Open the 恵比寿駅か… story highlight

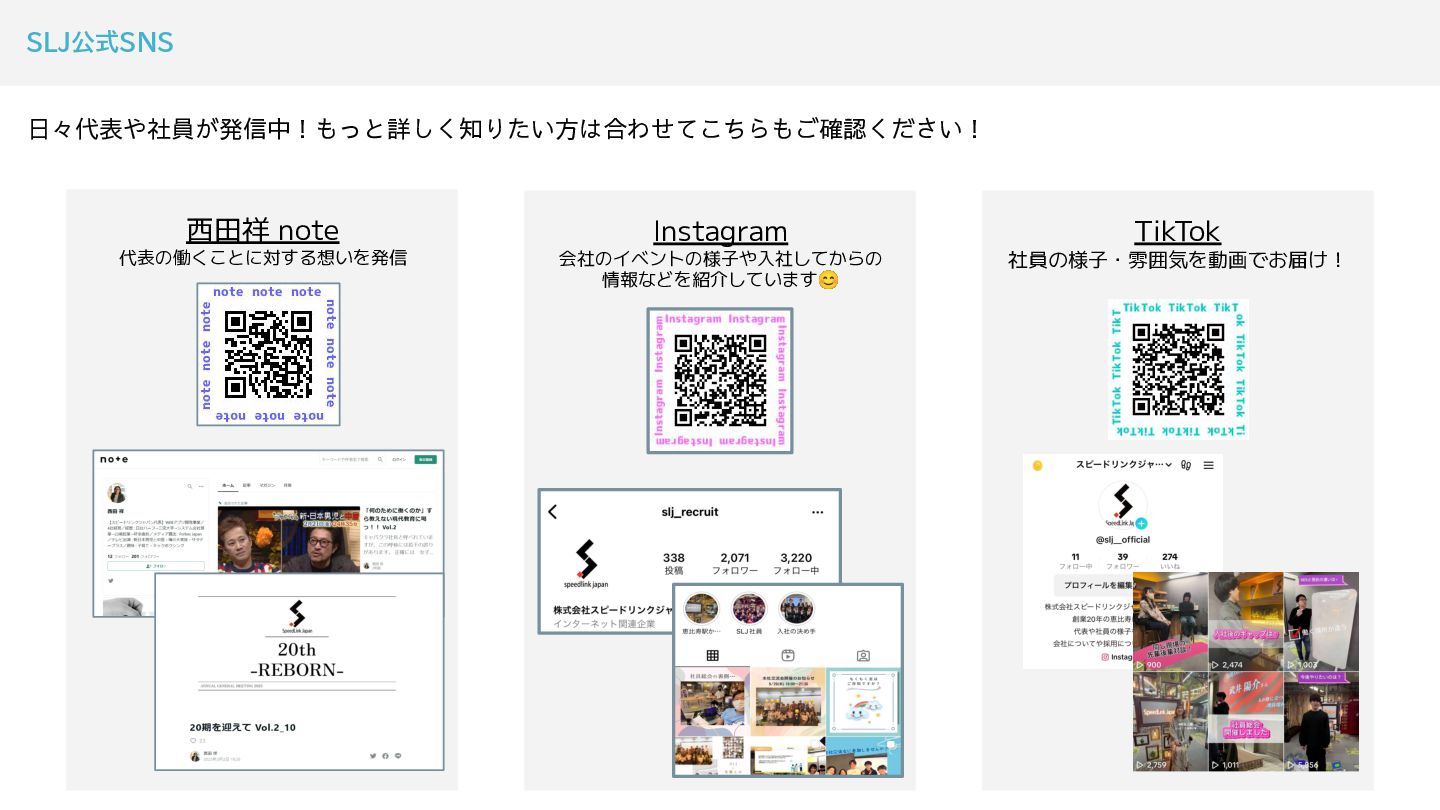click(x=701, y=614)
